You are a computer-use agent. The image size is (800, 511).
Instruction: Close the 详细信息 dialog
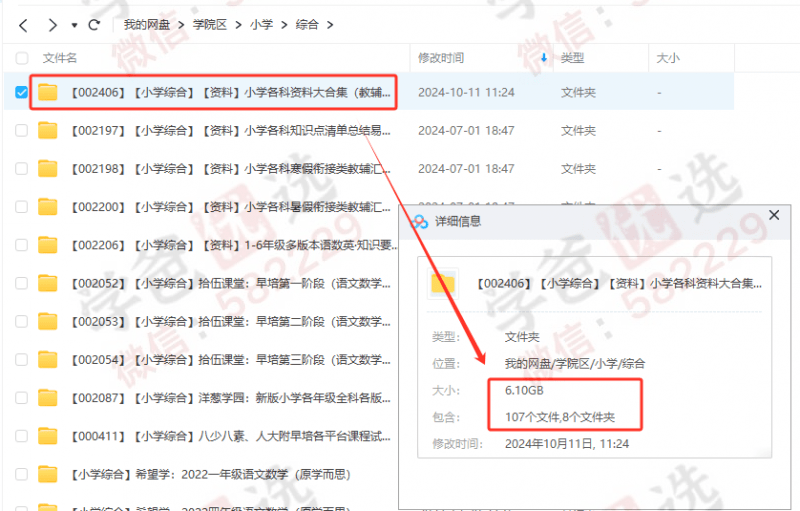(x=774, y=215)
